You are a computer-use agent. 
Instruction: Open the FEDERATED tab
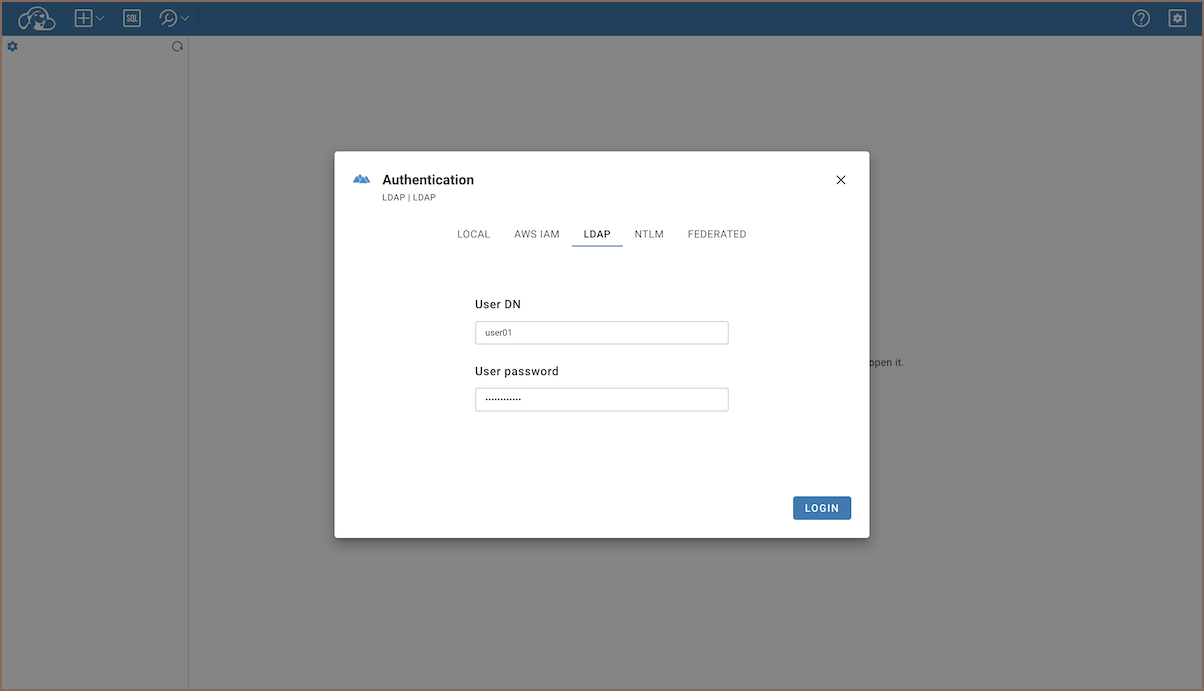pos(717,234)
